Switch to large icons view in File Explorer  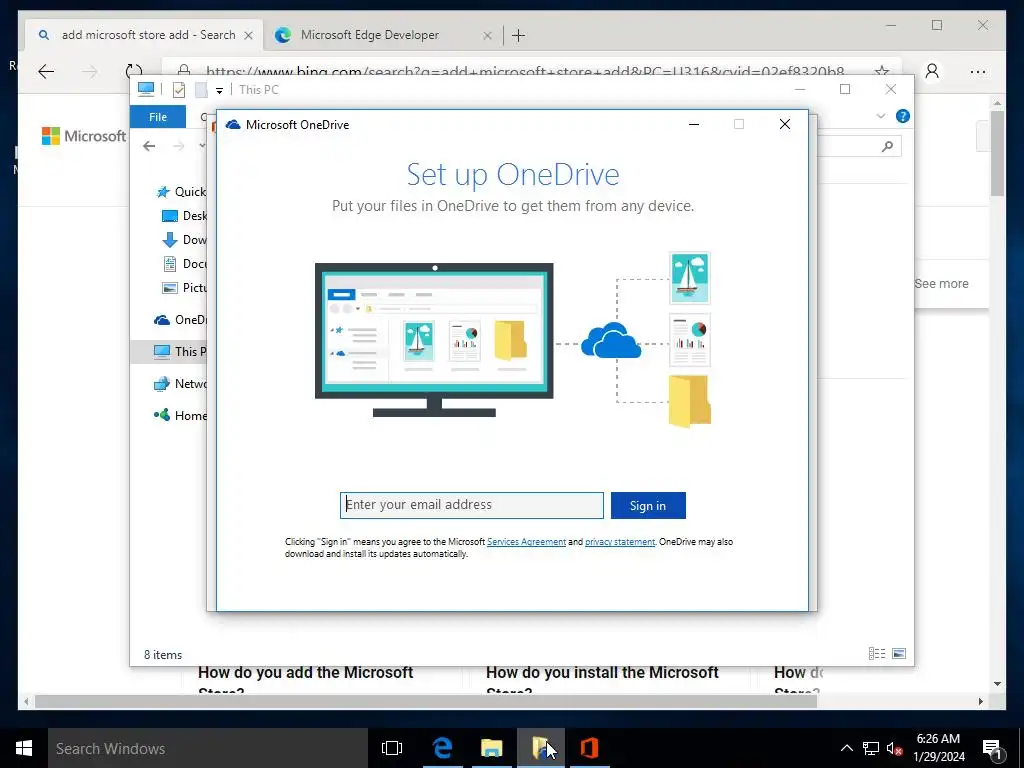(x=899, y=654)
